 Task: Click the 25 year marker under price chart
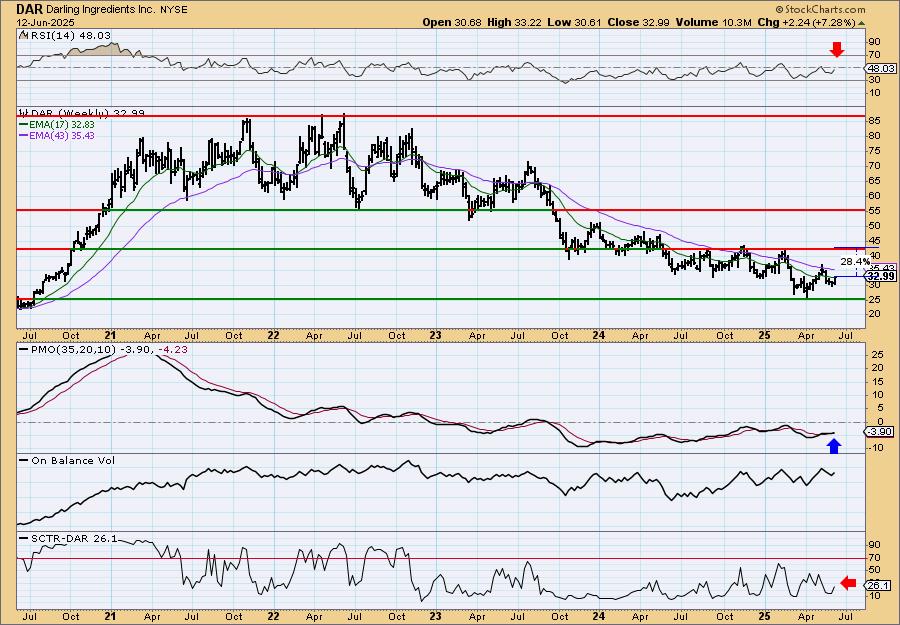765,335
